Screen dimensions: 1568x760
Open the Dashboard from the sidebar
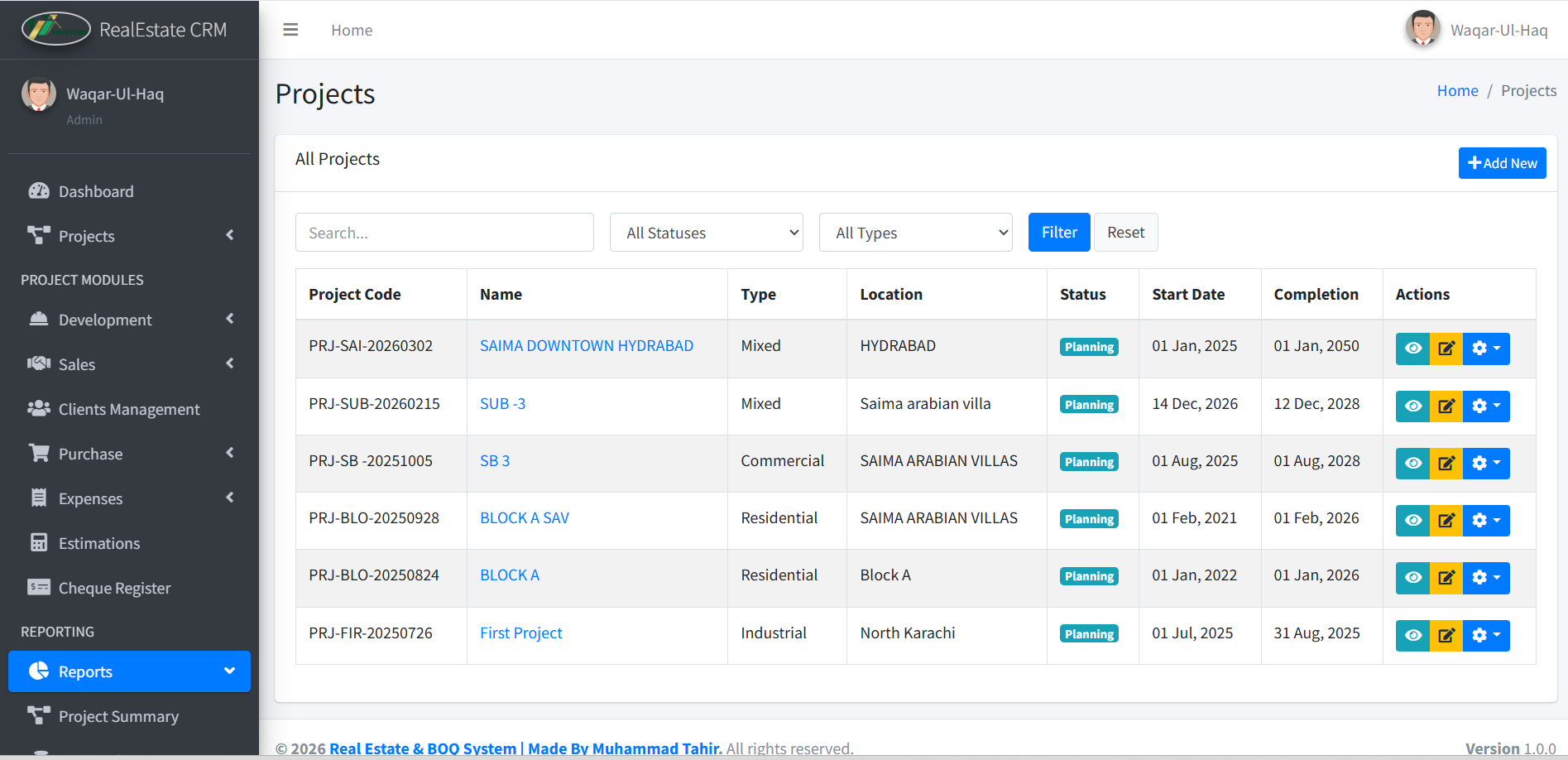96,191
